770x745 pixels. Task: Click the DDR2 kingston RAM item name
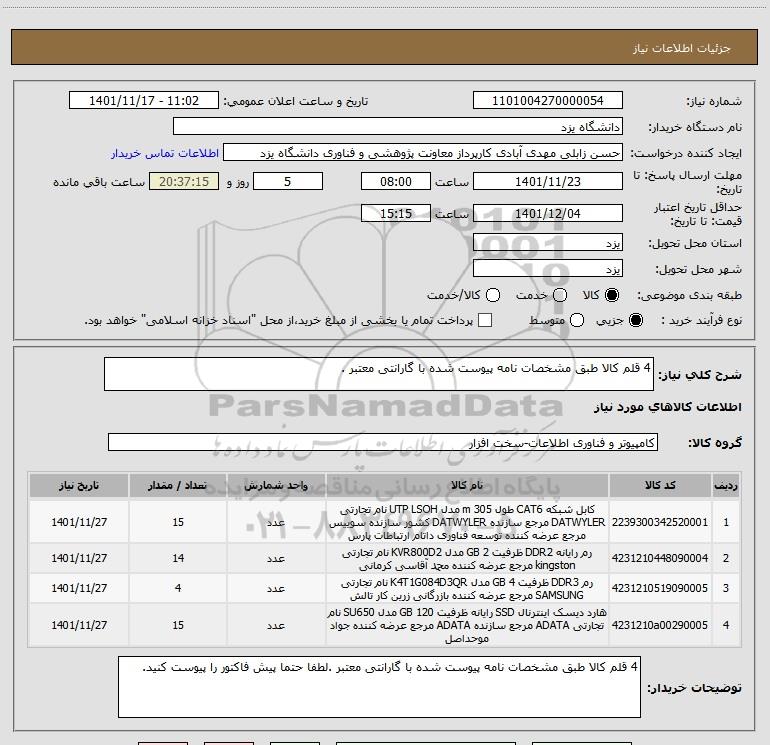pyautogui.click(x=467, y=559)
